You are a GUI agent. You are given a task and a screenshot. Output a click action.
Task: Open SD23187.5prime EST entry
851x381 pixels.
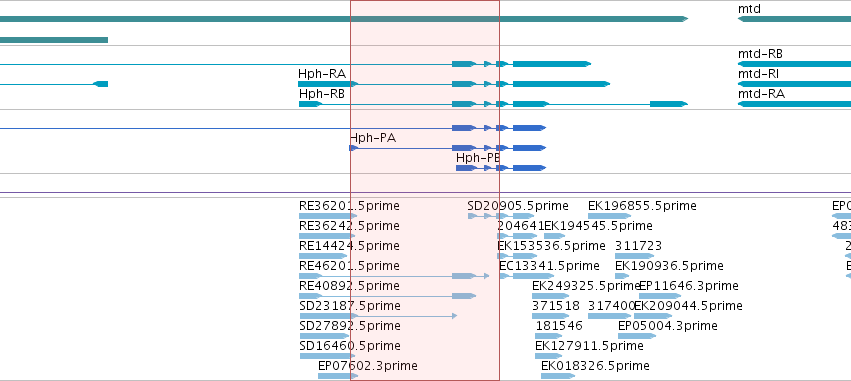coord(350,306)
